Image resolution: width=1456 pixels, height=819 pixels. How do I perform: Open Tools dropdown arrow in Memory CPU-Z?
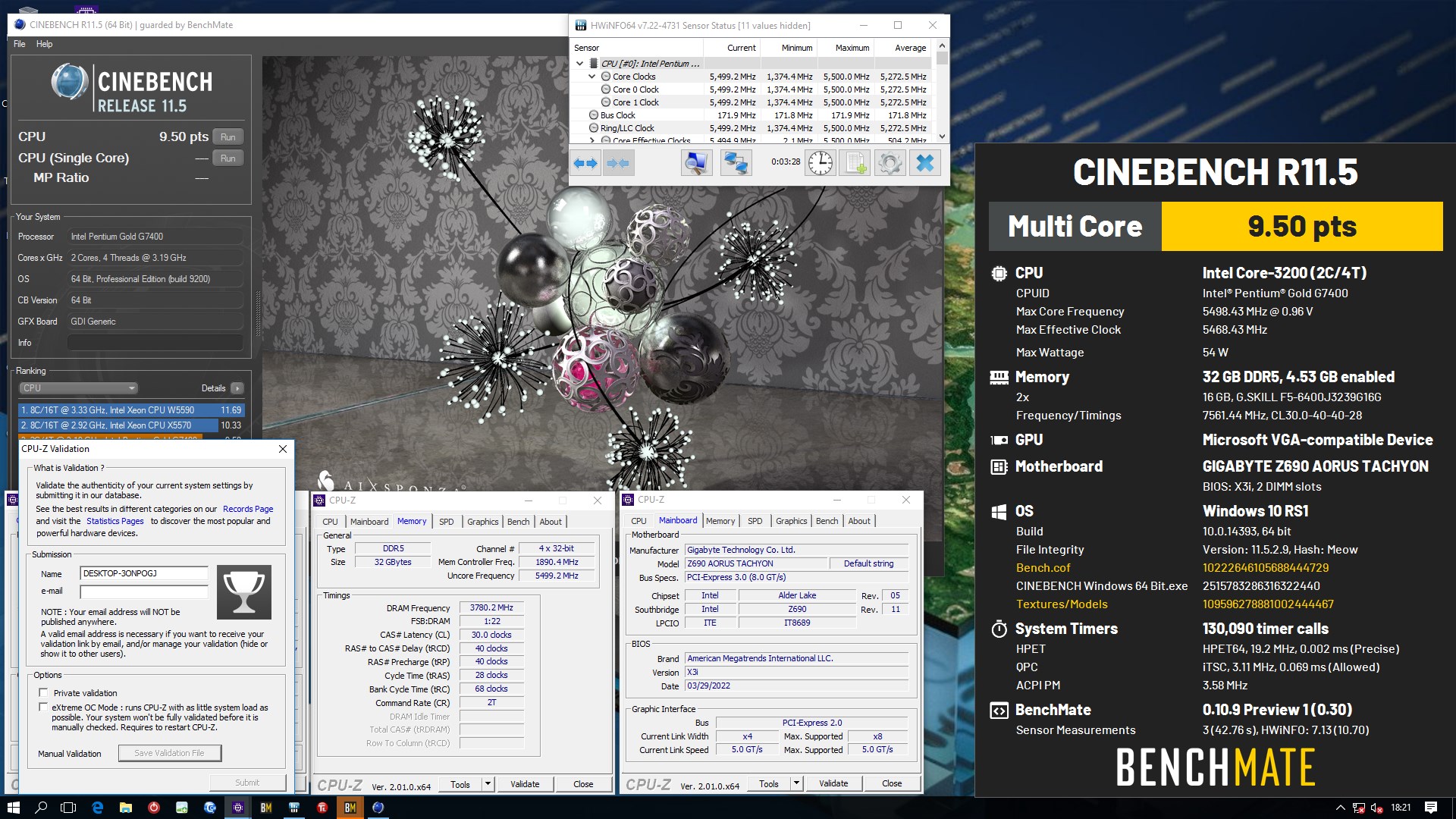pos(488,784)
